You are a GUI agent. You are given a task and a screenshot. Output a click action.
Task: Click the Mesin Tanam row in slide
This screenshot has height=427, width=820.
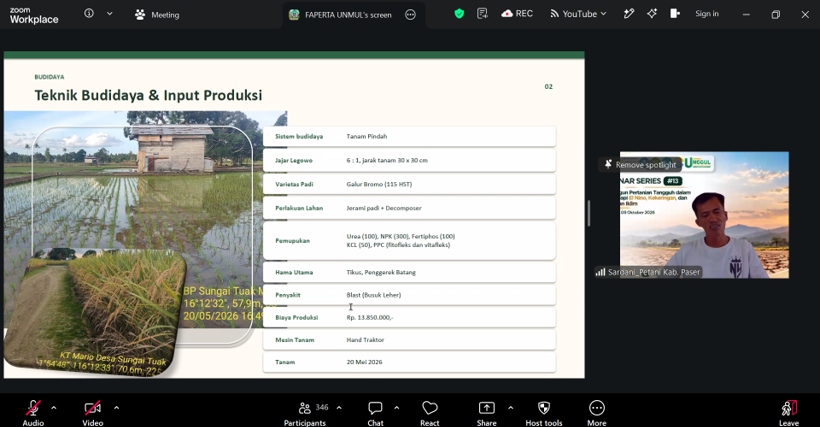[x=409, y=340]
